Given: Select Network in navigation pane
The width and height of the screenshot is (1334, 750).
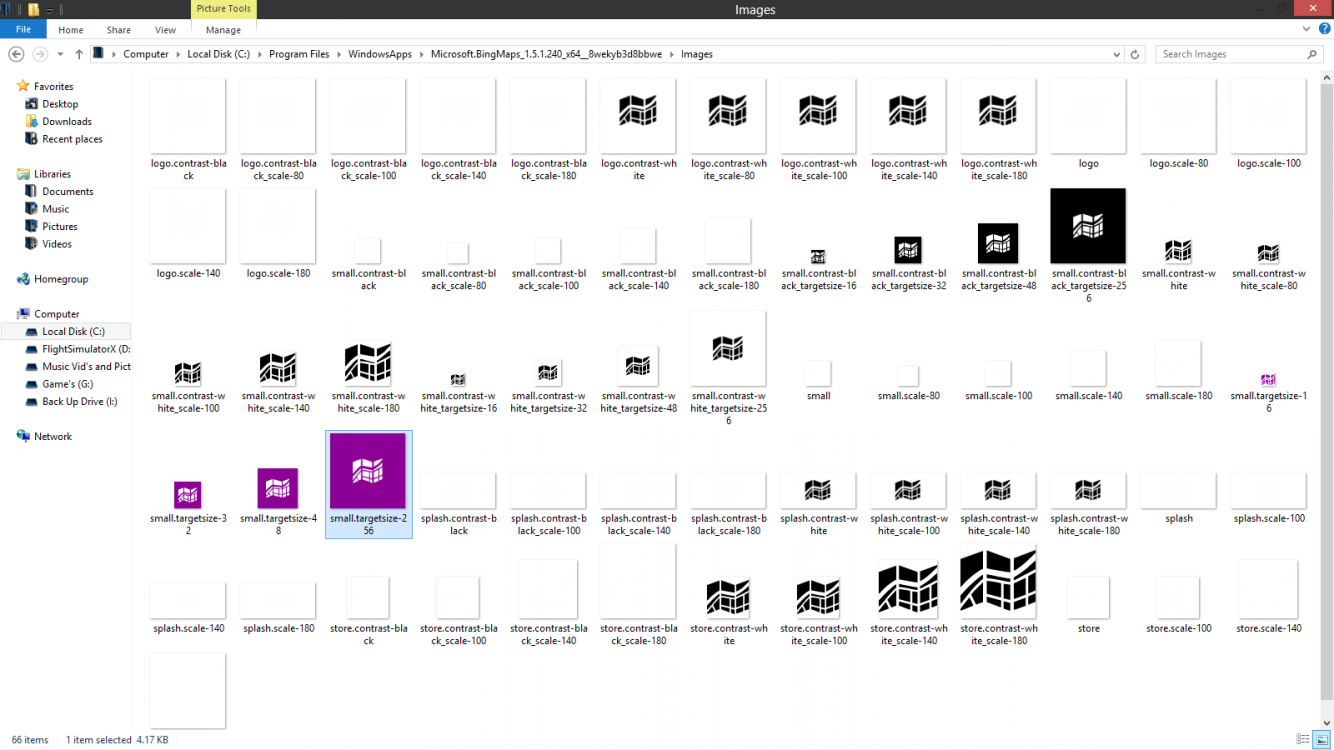Looking at the screenshot, I should (x=52, y=436).
